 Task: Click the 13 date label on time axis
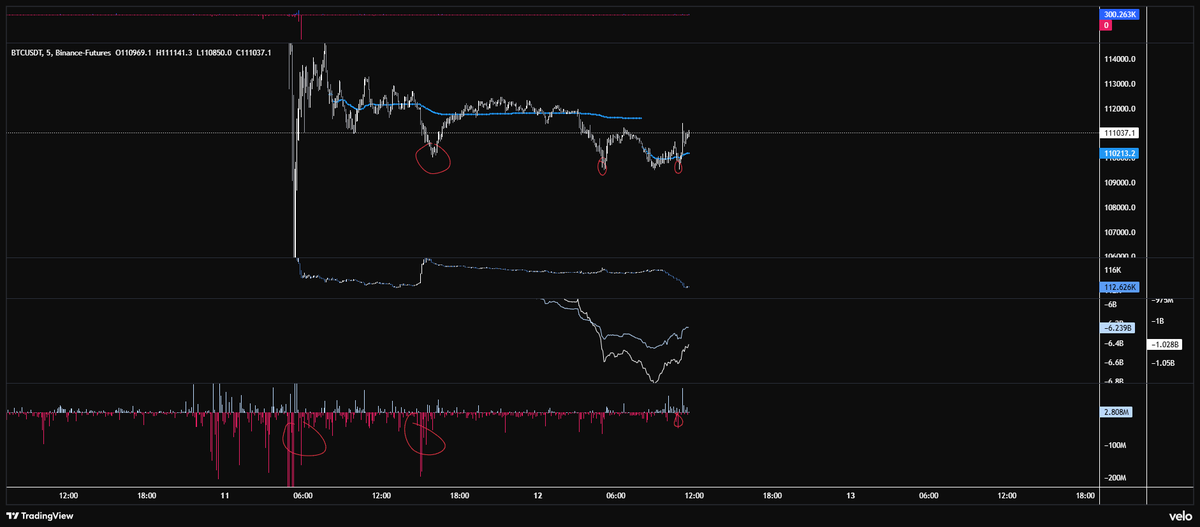[850, 495]
